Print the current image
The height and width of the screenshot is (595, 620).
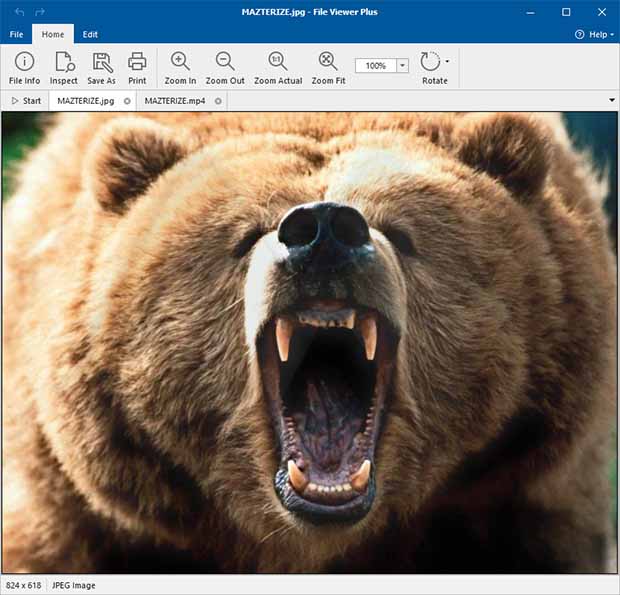click(137, 68)
